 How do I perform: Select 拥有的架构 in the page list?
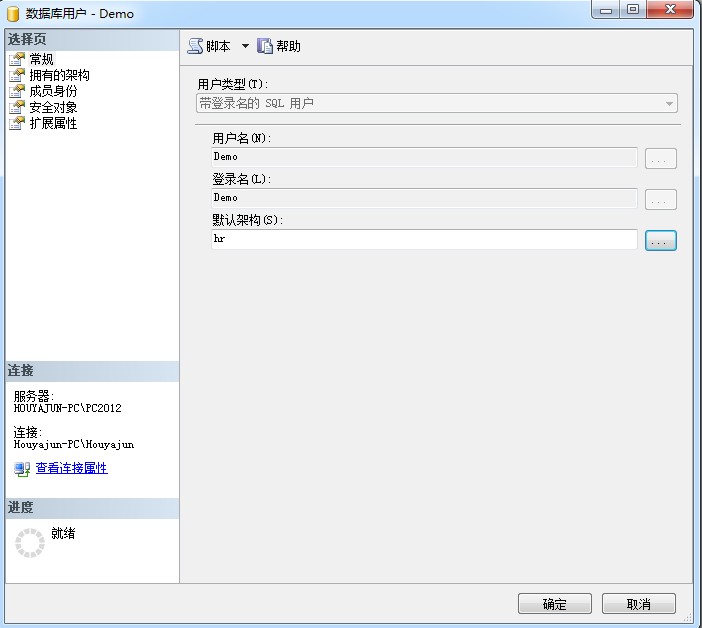[x=59, y=75]
